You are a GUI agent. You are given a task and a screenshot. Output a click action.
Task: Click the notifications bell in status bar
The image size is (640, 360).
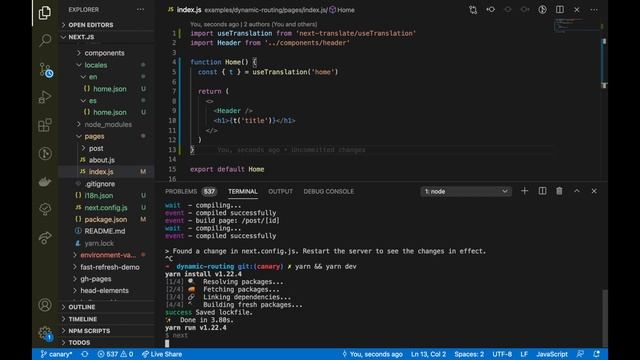coord(596,354)
